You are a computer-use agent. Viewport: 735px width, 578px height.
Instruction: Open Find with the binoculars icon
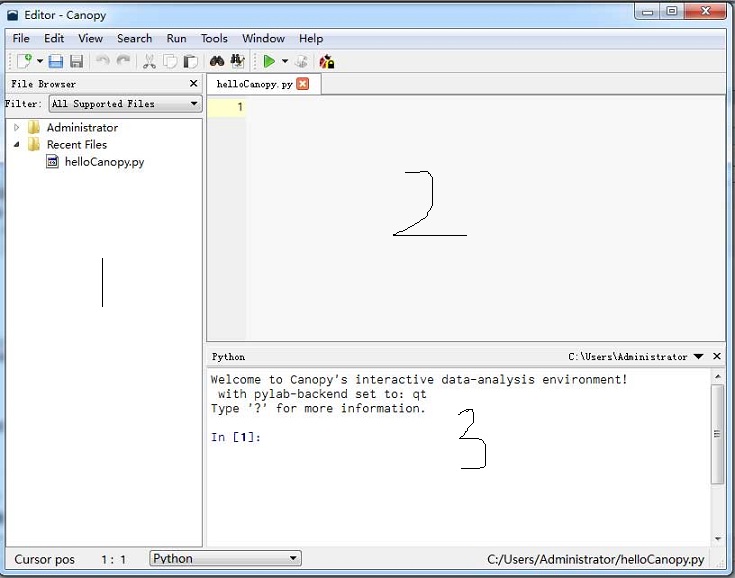tap(217, 61)
